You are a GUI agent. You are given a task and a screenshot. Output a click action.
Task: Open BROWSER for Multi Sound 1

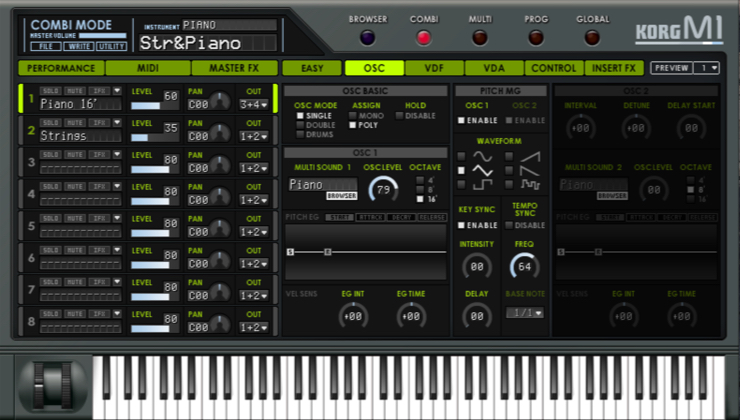tap(342, 195)
